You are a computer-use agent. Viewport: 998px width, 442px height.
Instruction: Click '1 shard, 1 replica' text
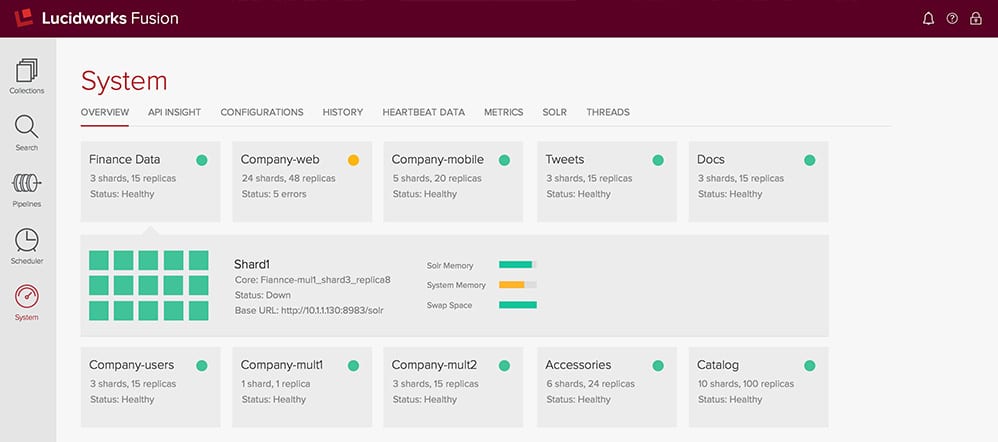(x=276, y=384)
